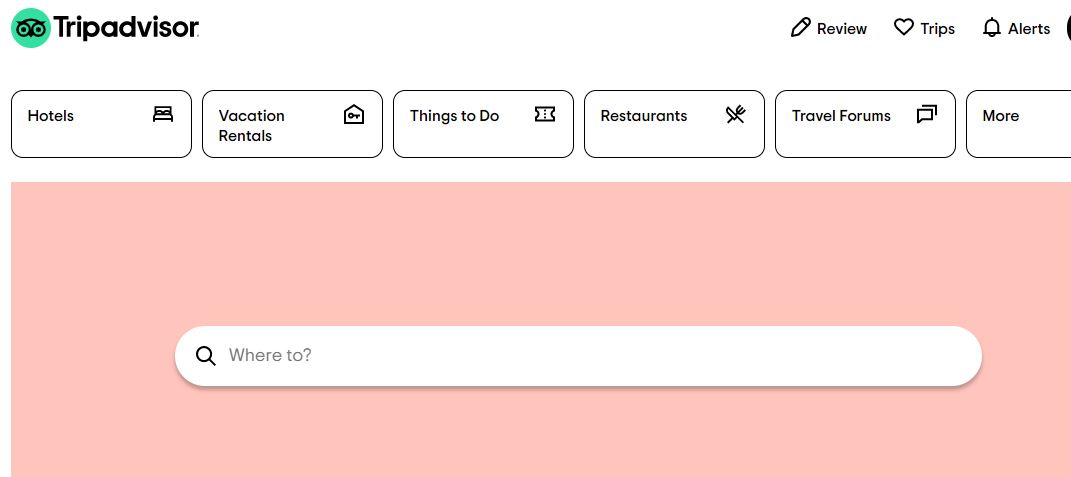Viewport: 1071px width, 477px height.
Task: Focus the Where to? search field
Action: 578,356
